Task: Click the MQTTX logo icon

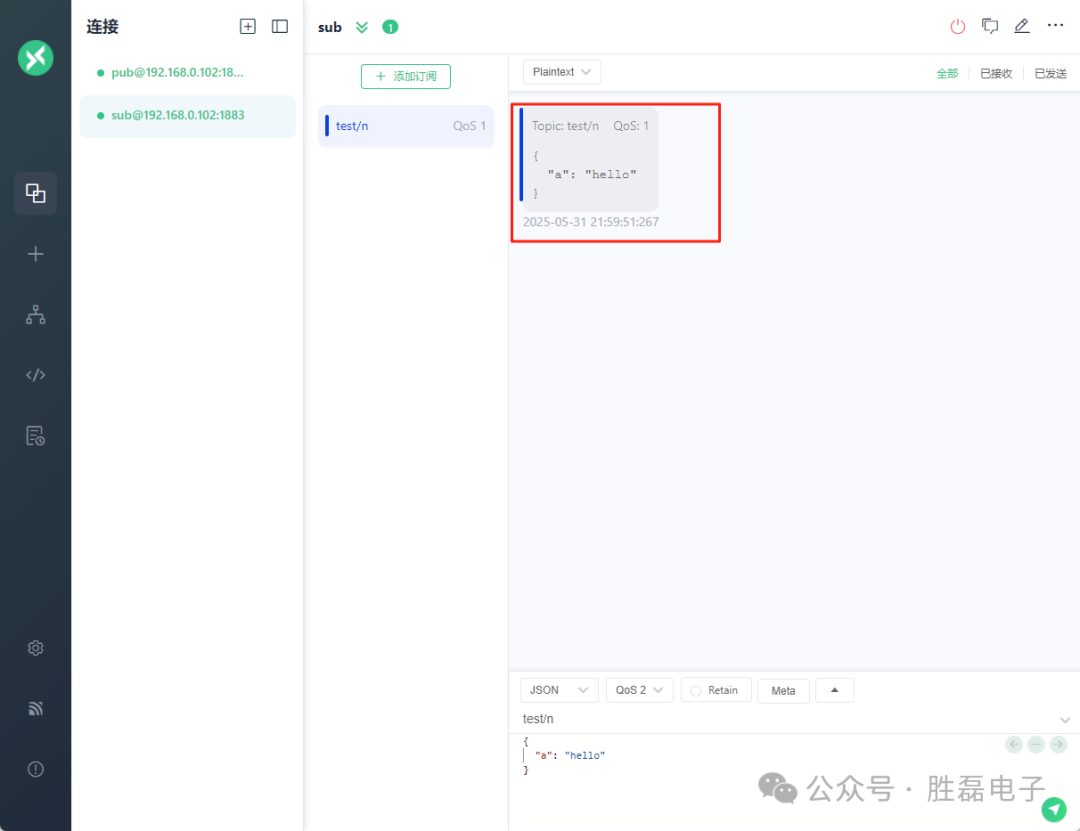Action: 35,58
